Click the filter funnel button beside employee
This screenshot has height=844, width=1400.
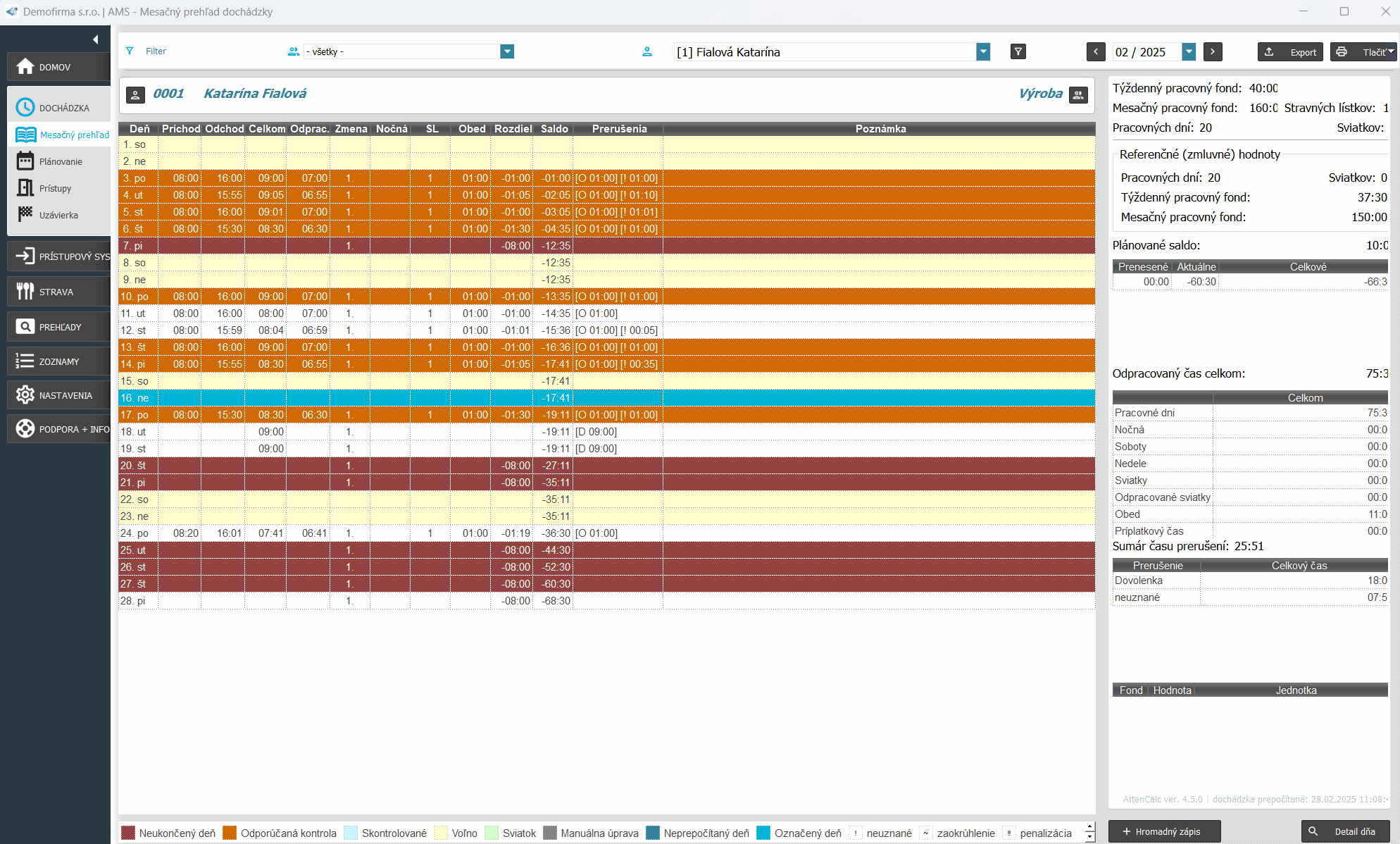(1018, 51)
